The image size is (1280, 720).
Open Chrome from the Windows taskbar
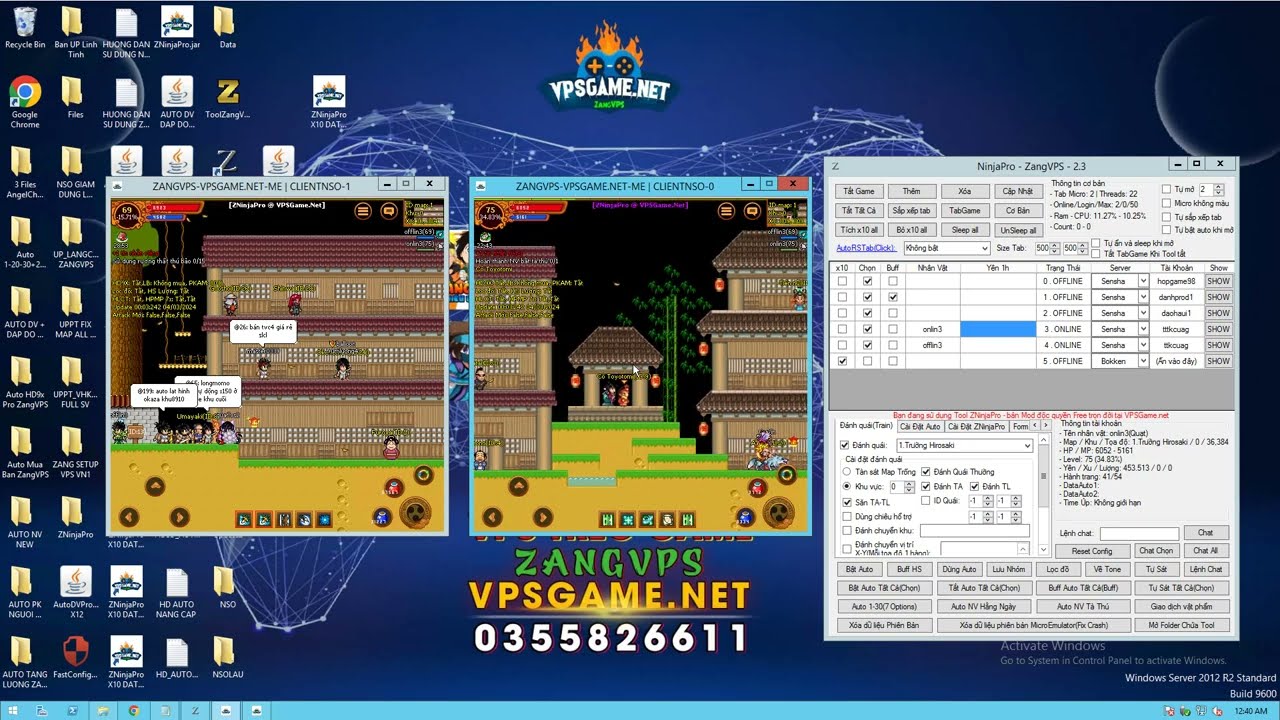tap(134, 710)
